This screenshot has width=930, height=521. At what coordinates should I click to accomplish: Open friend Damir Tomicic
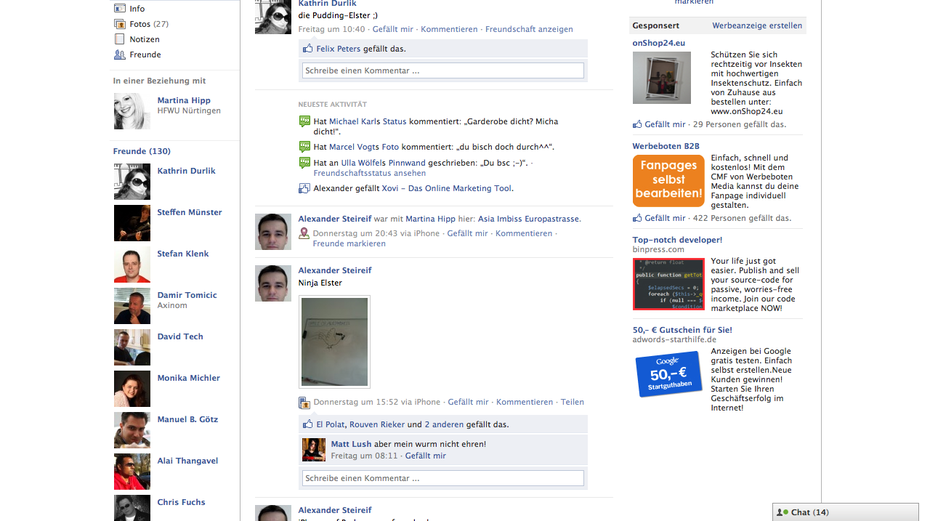point(187,295)
